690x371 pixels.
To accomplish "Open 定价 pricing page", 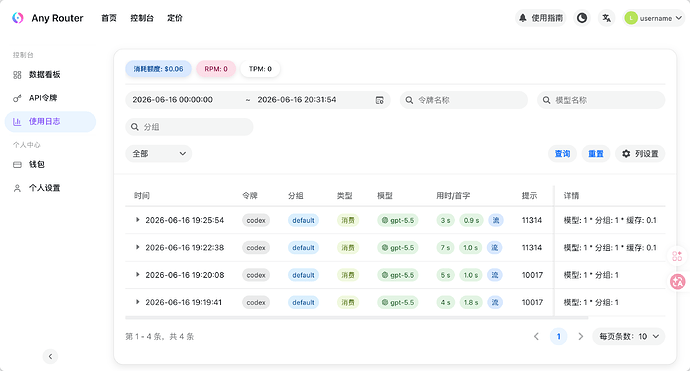I will [x=175, y=18].
